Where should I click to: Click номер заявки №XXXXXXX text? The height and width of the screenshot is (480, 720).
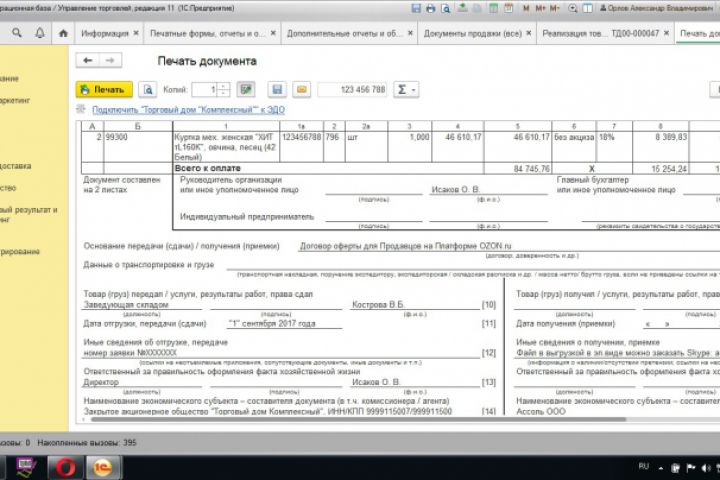pos(130,353)
